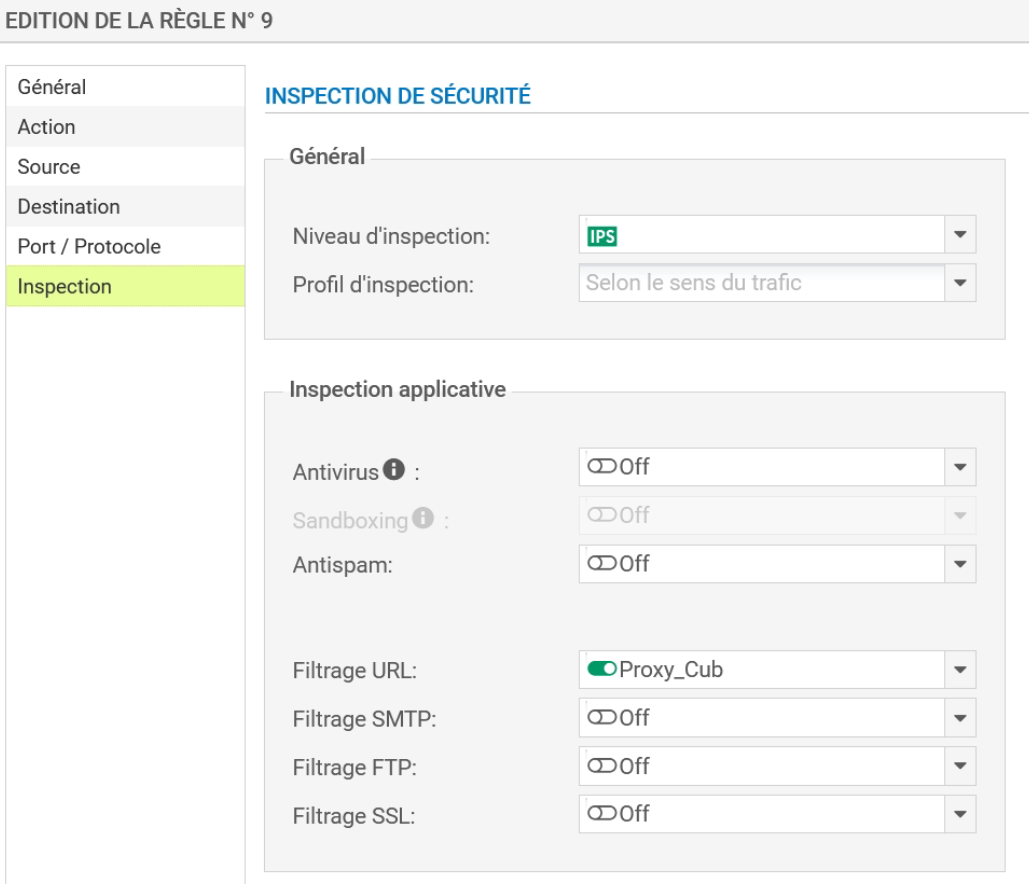Click the Antivirus info icon
Image resolution: width=1029 pixels, height=884 pixels.
point(394,469)
